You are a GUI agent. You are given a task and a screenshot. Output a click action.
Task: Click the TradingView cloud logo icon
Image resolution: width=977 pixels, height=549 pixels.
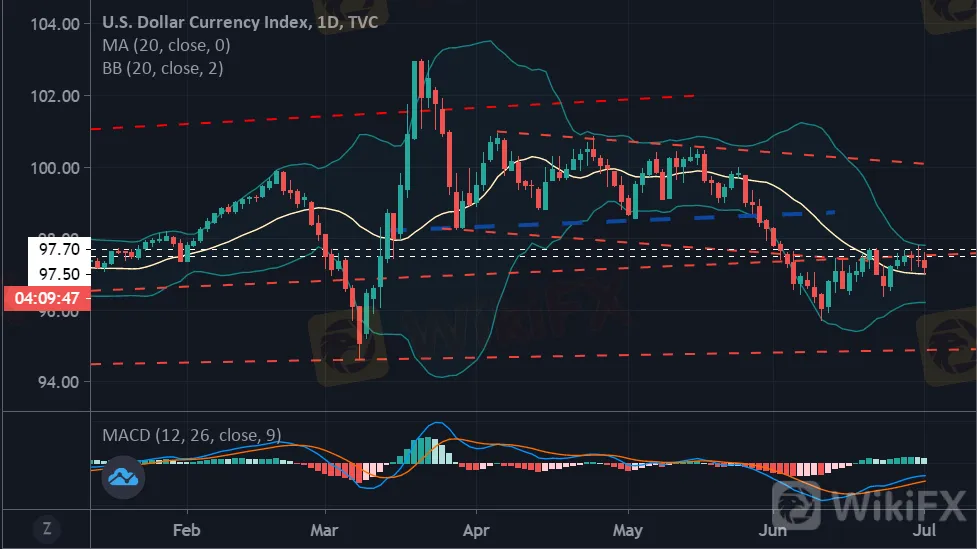(124, 477)
